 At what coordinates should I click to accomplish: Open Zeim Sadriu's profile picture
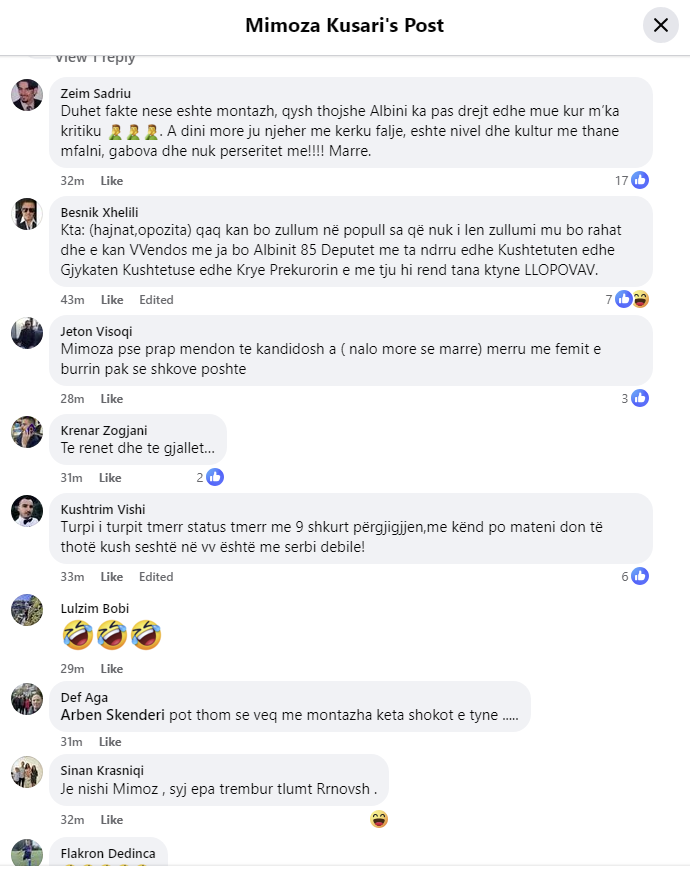click(27, 95)
